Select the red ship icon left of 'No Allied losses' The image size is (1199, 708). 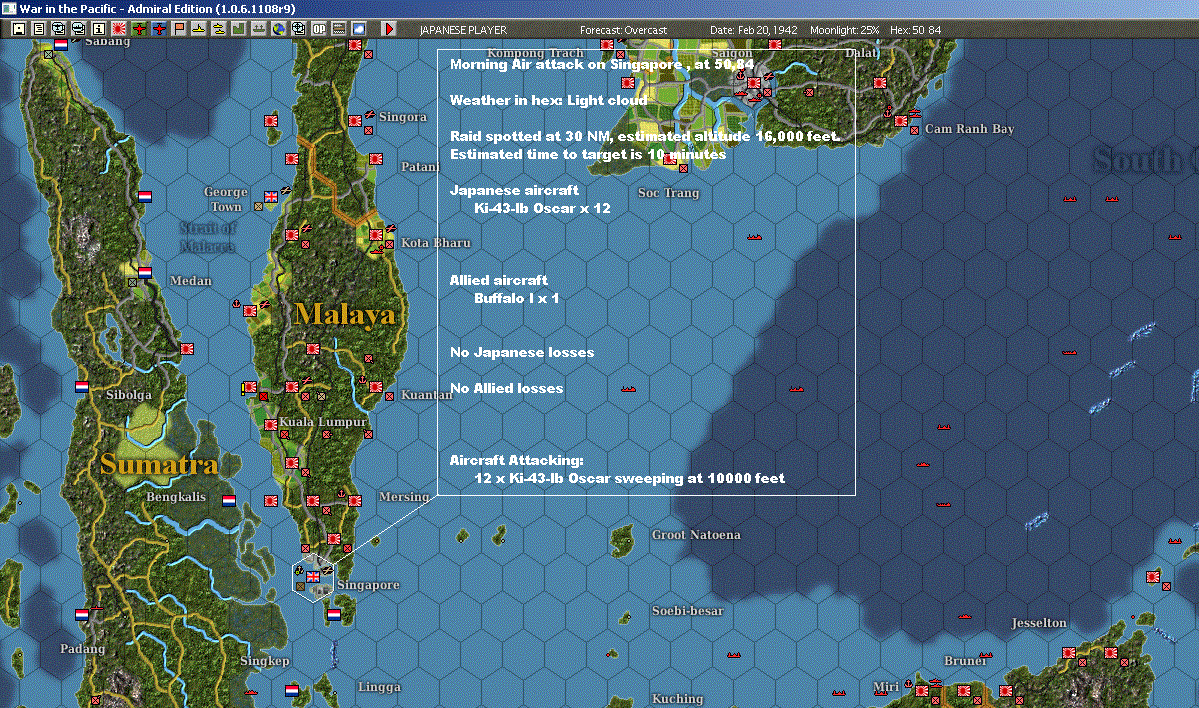pos(629,389)
